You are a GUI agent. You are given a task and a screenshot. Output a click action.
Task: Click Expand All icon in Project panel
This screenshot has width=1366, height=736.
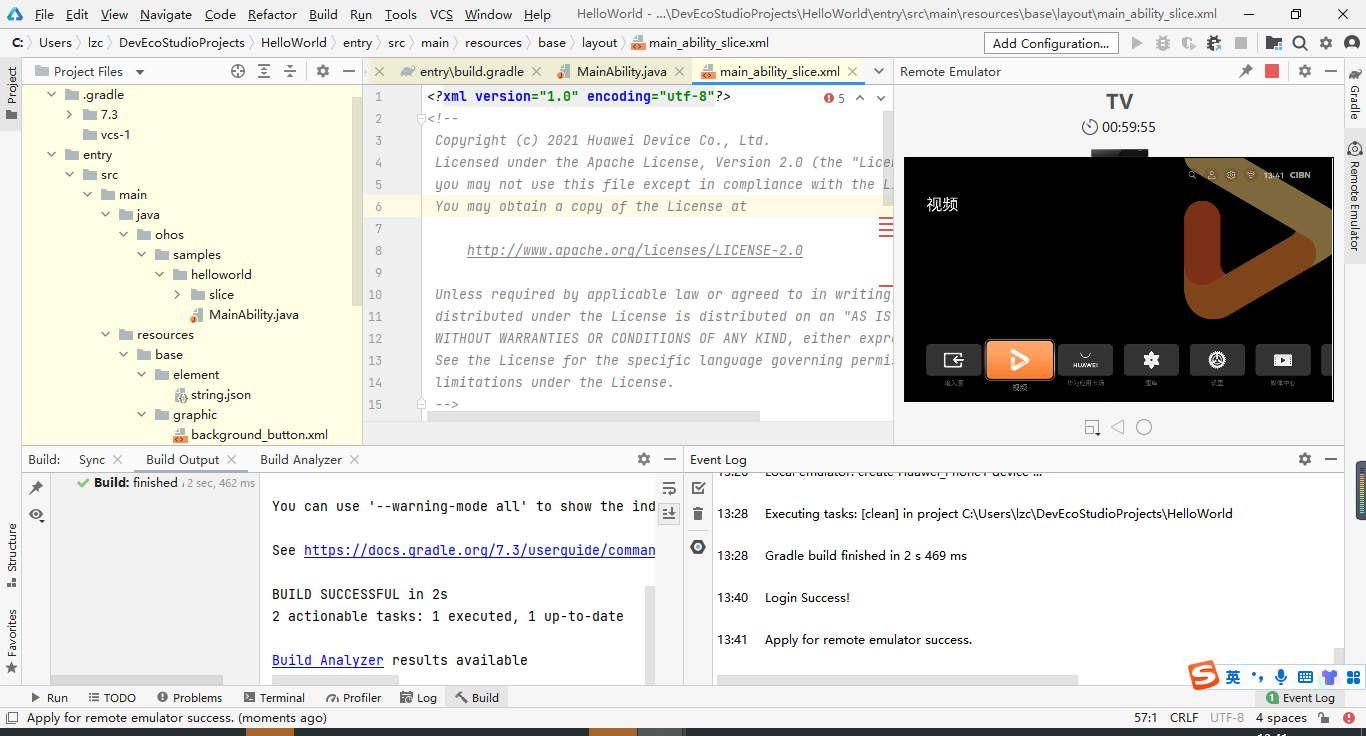pyautogui.click(x=264, y=71)
